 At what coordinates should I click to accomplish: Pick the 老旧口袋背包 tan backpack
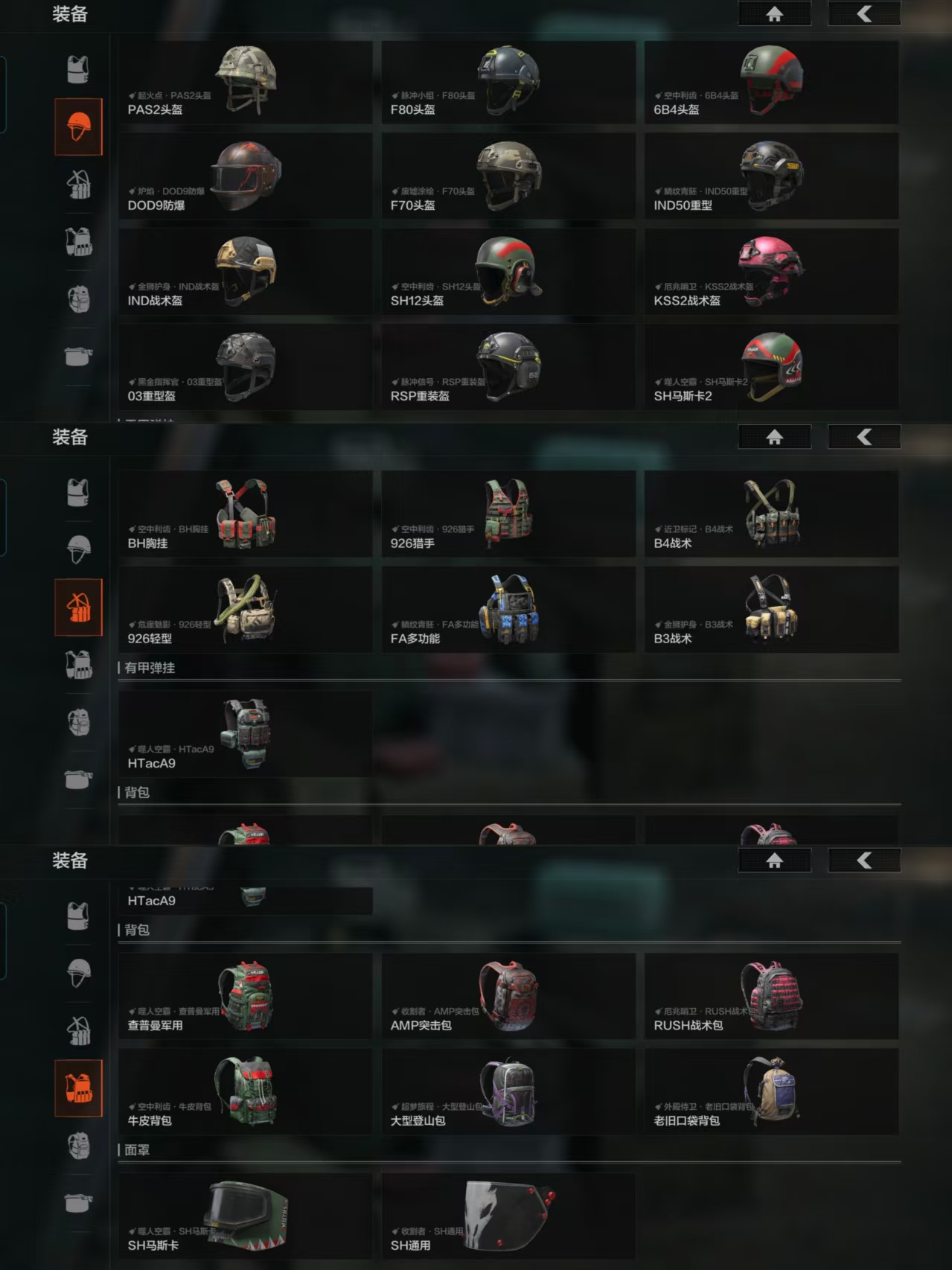click(x=771, y=1091)
